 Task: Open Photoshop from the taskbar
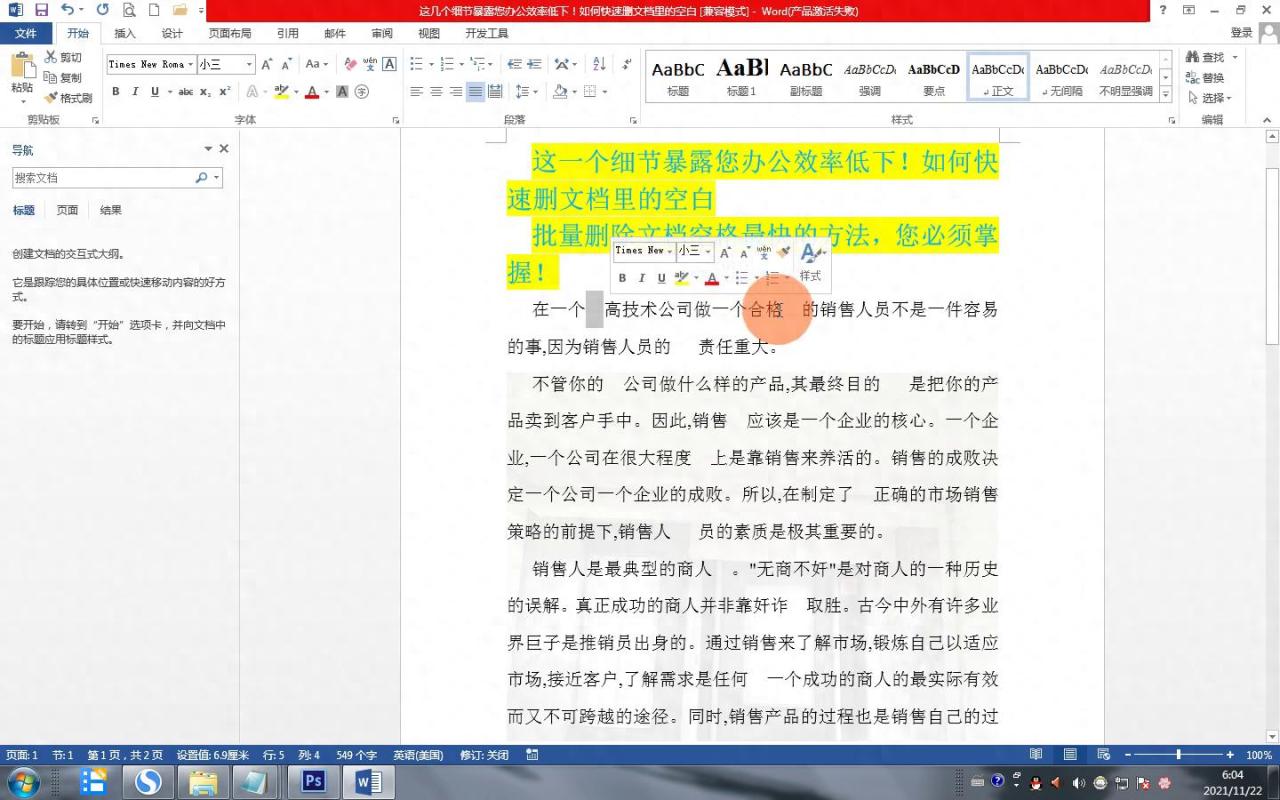coord(312,779)
